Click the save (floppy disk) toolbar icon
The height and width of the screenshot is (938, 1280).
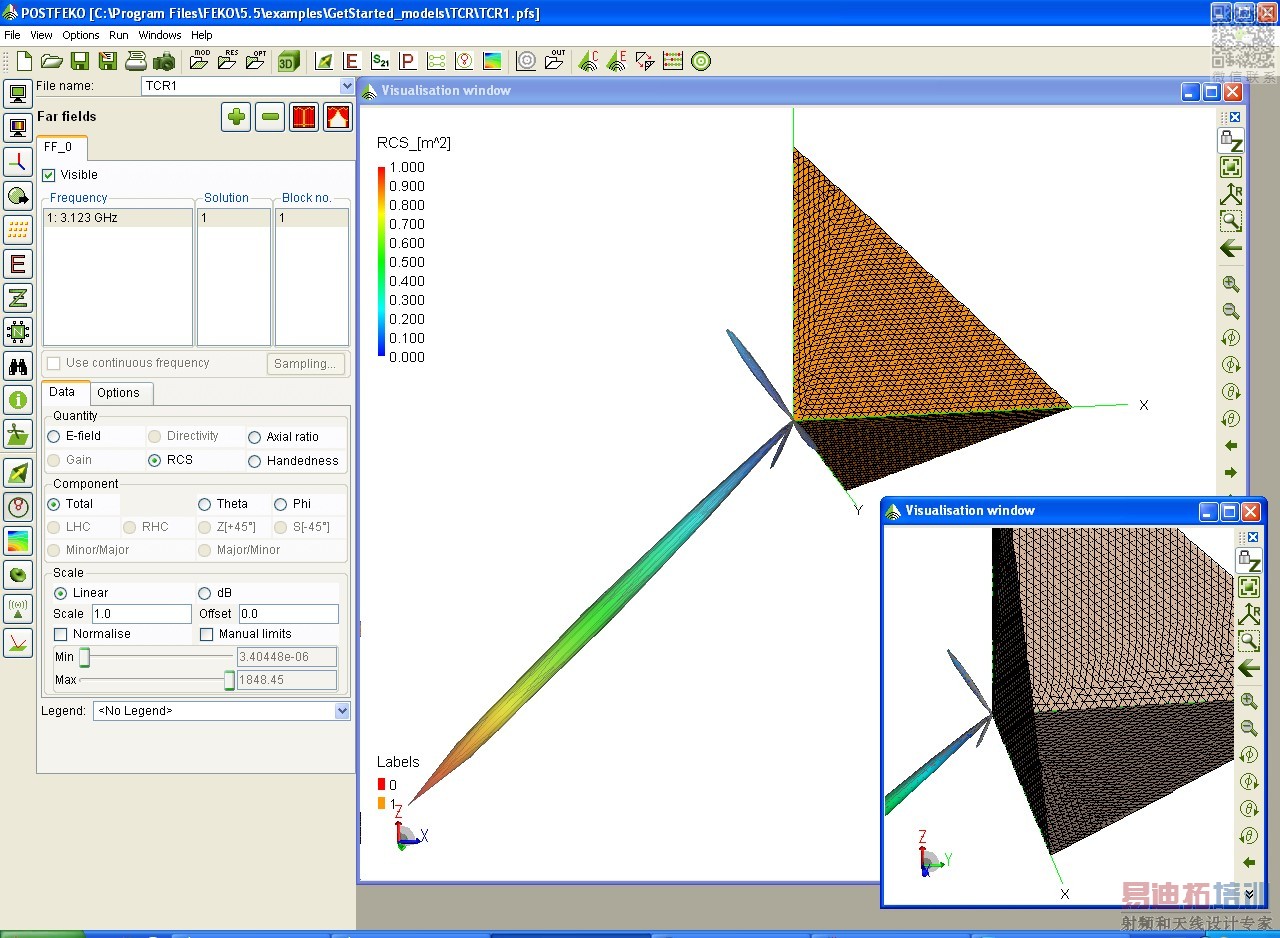[80, 61]
